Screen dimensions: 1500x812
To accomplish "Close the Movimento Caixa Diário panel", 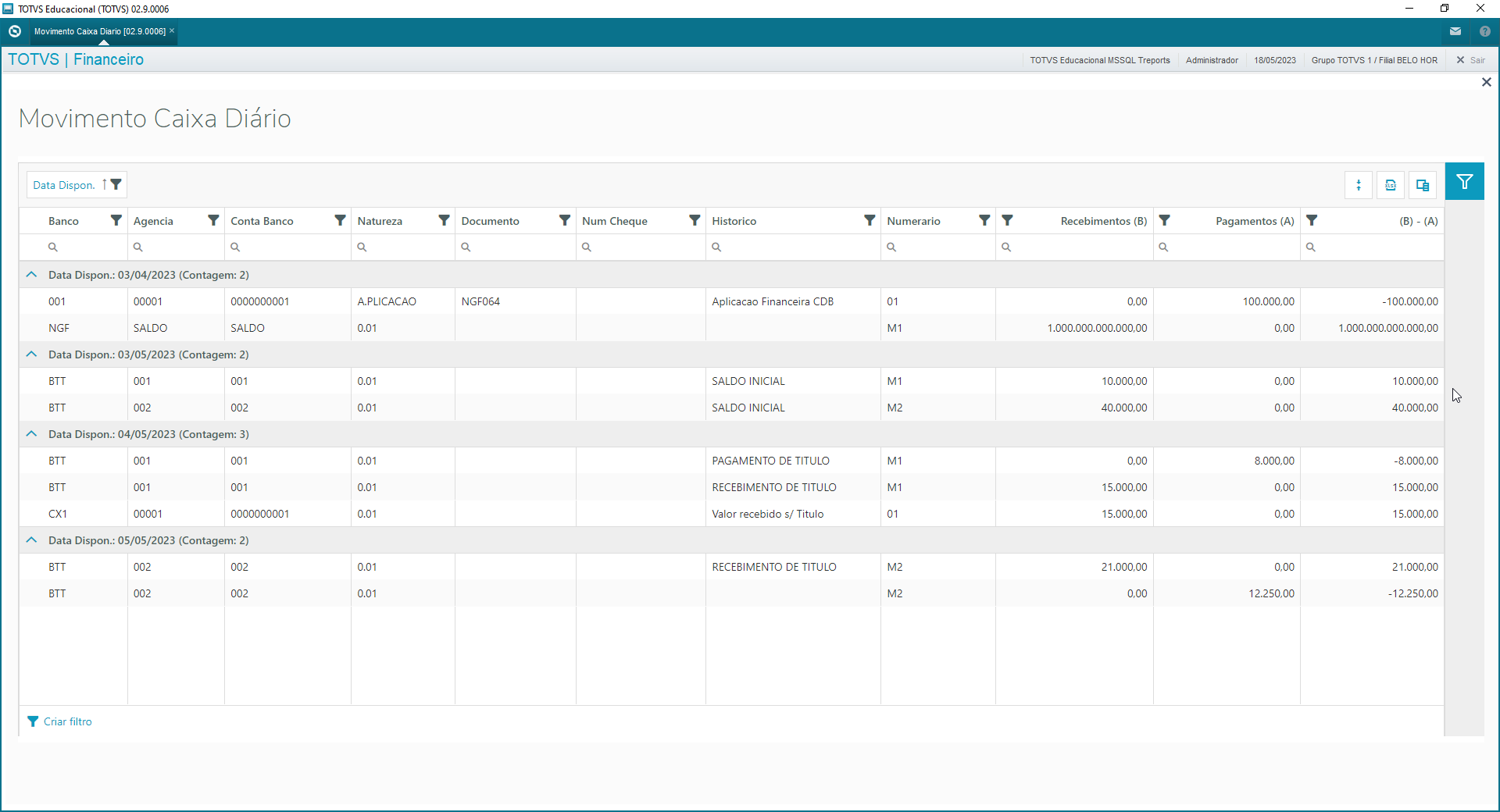I will coord(1487,82).
